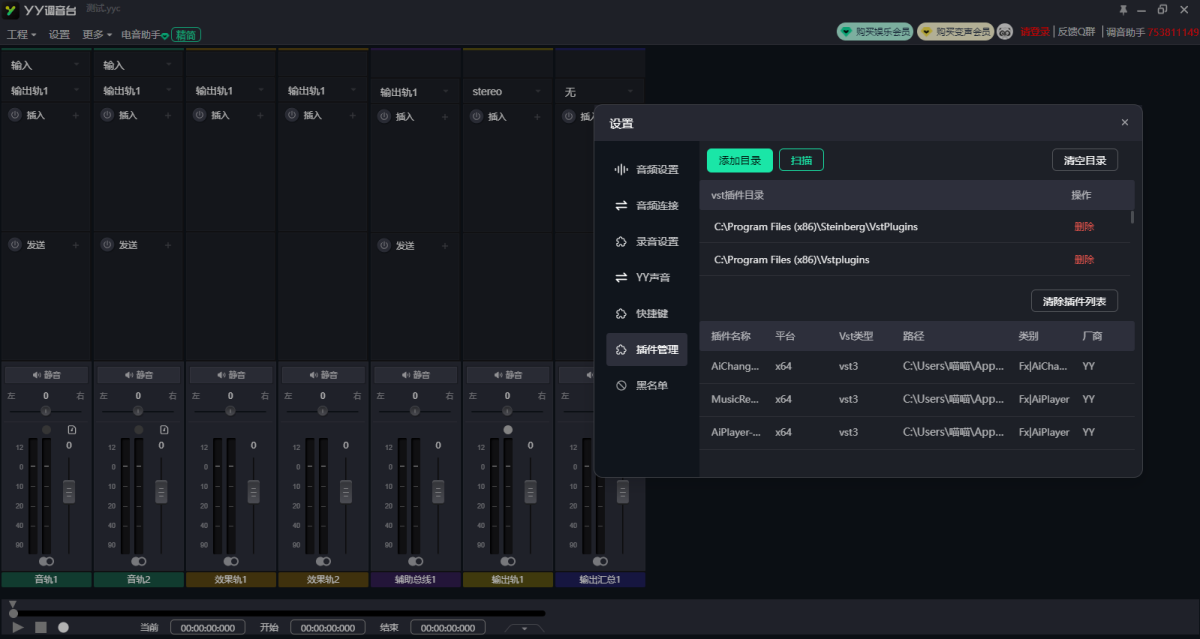Select the 黑名单 tab in settings sidebar
Image resolution: width=1200 pixels, height=639 pixels.
(647, 385)
